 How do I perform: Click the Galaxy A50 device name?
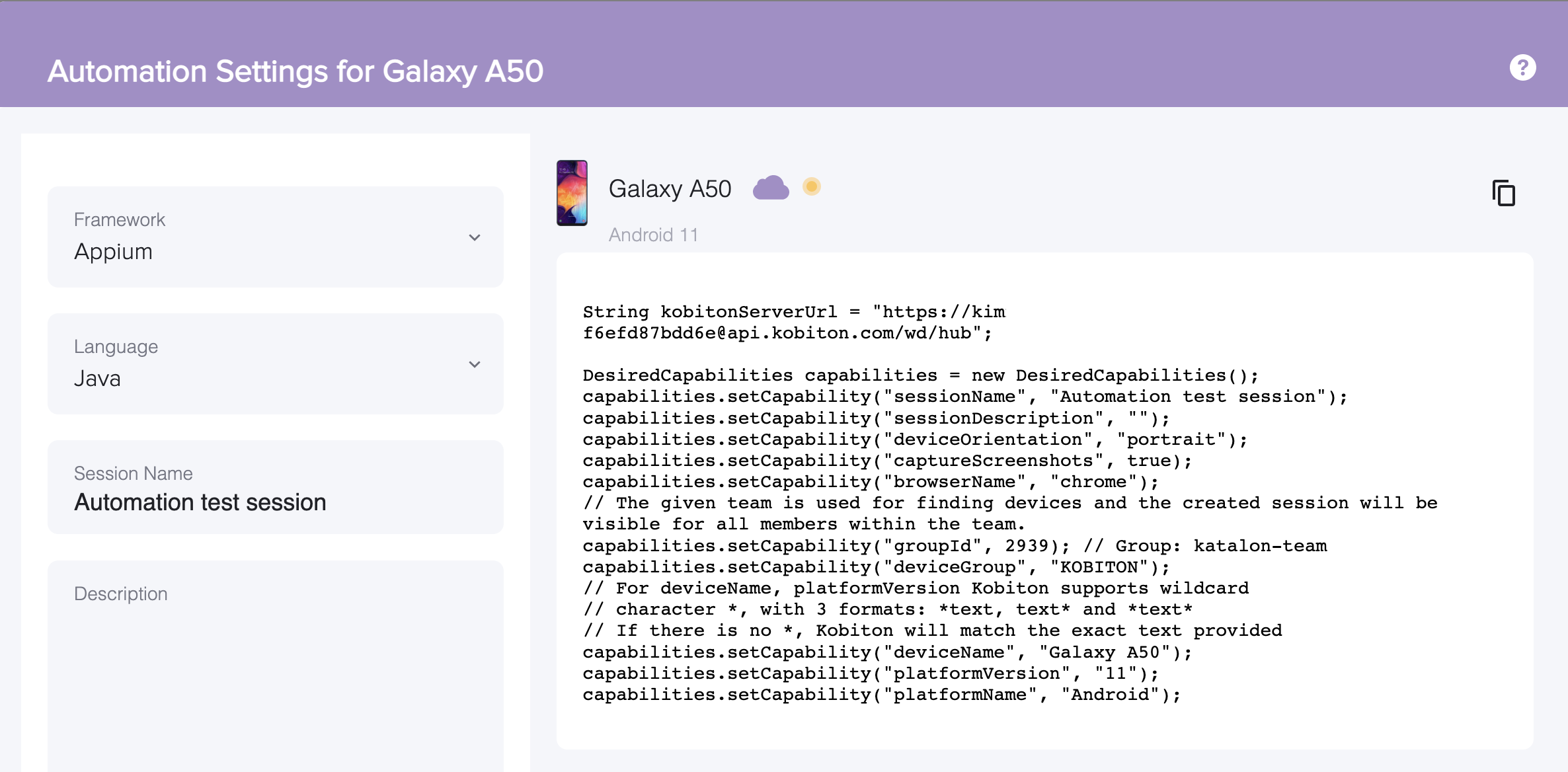pyautogui.click(x=670, y=189)
